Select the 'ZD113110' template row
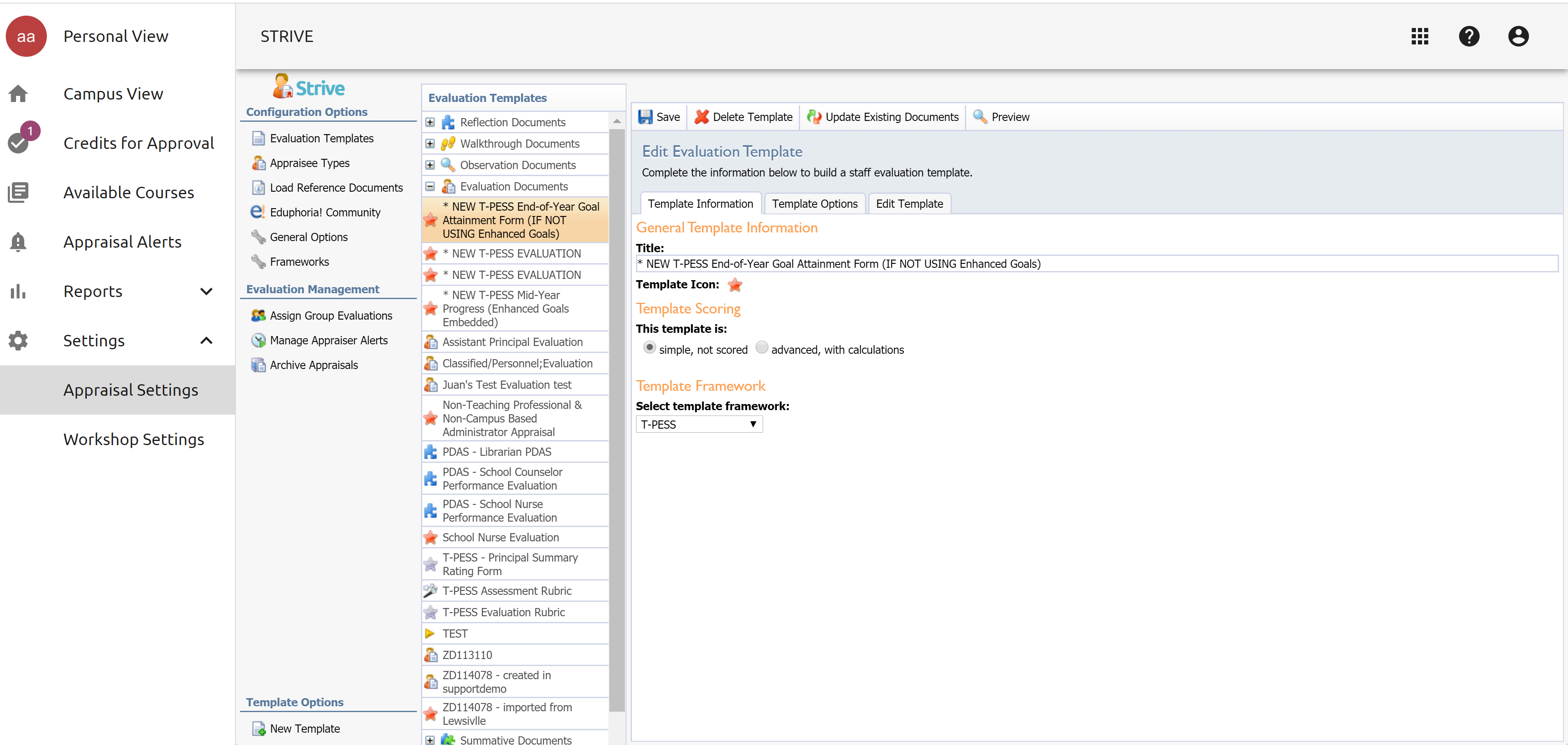 [515, 655]
